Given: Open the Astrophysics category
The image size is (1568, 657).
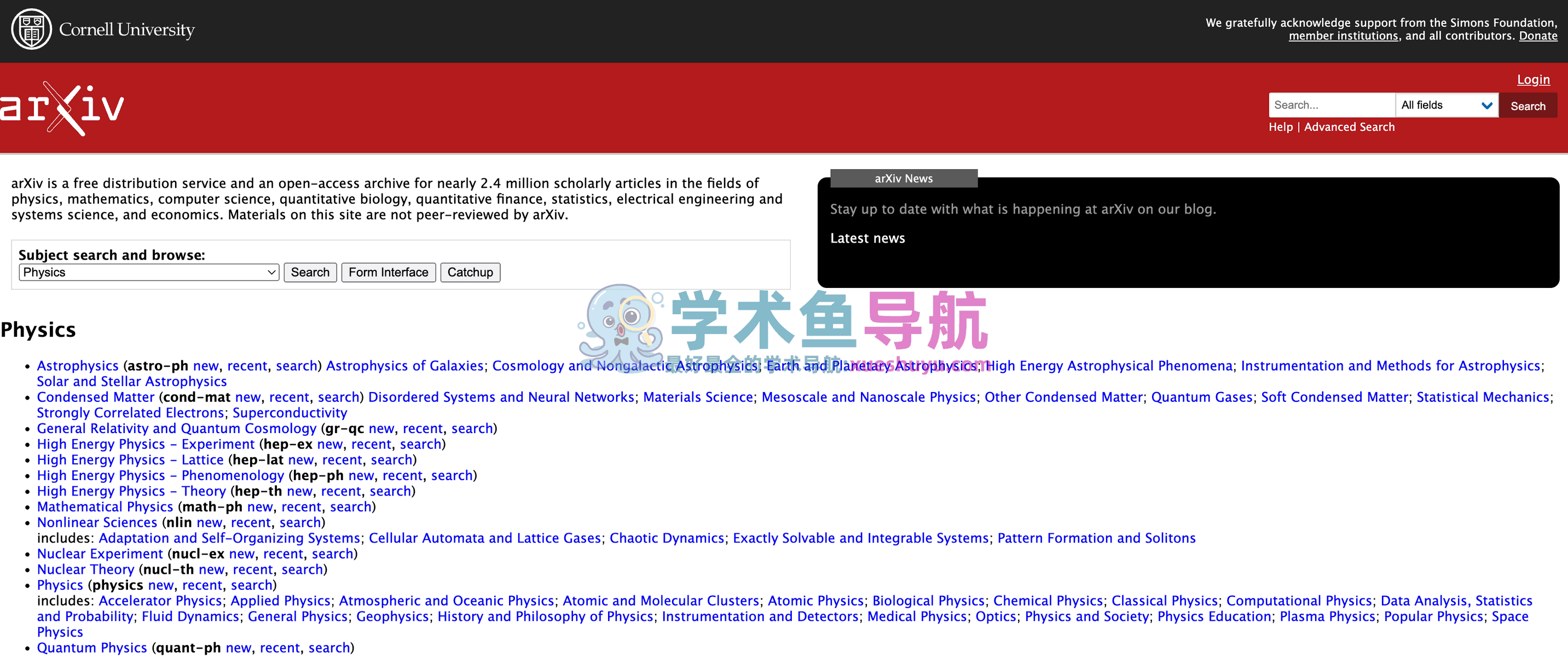Looking at the screenshot, I should 77,365.
